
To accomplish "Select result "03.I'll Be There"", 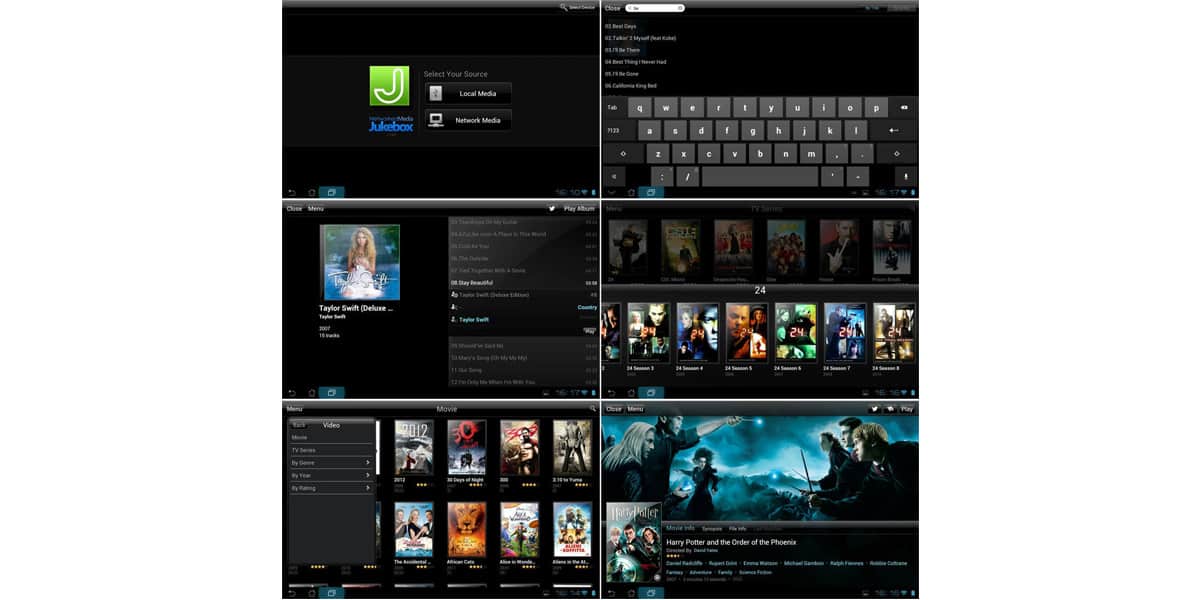I will [622, 50].
